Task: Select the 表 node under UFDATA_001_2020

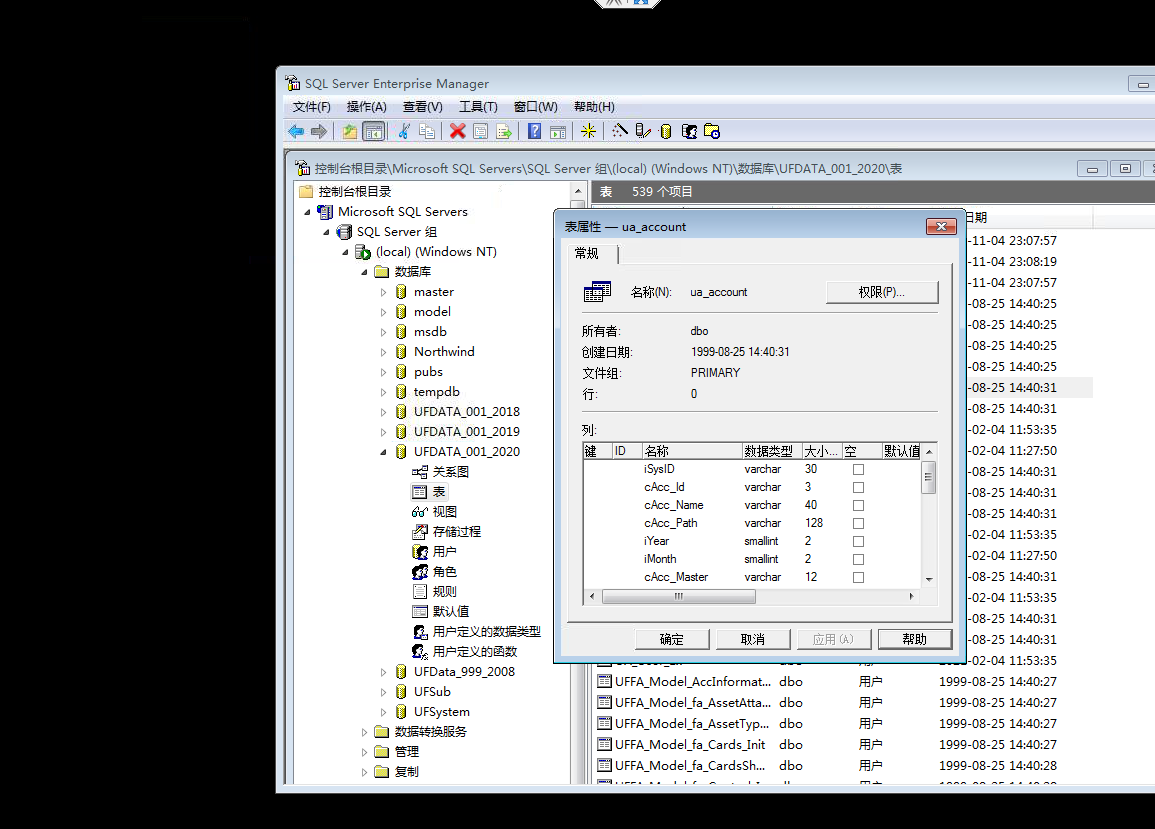Action: (438, 492)
